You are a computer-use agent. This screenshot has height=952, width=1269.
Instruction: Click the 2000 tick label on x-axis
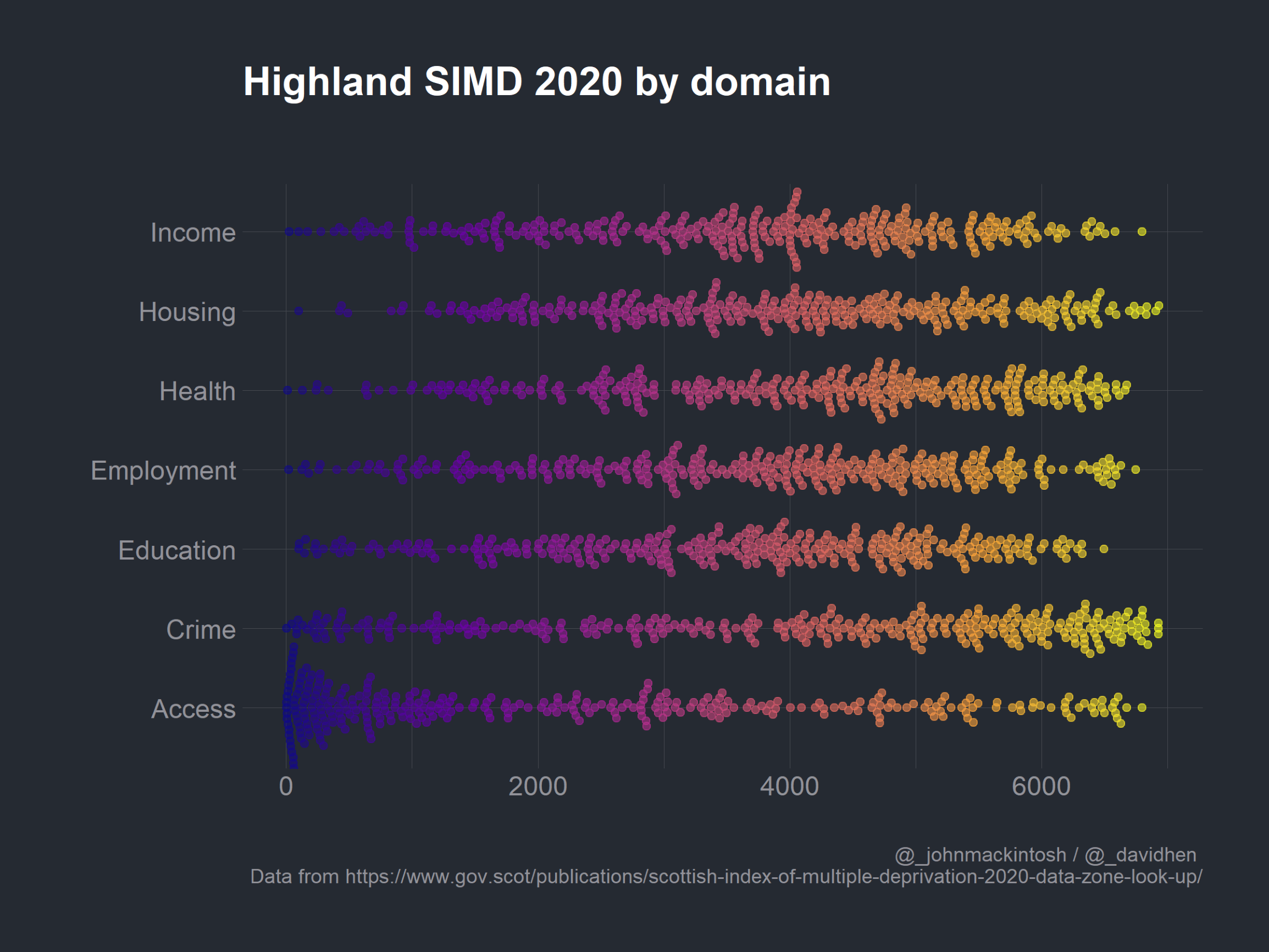(537, 786)
